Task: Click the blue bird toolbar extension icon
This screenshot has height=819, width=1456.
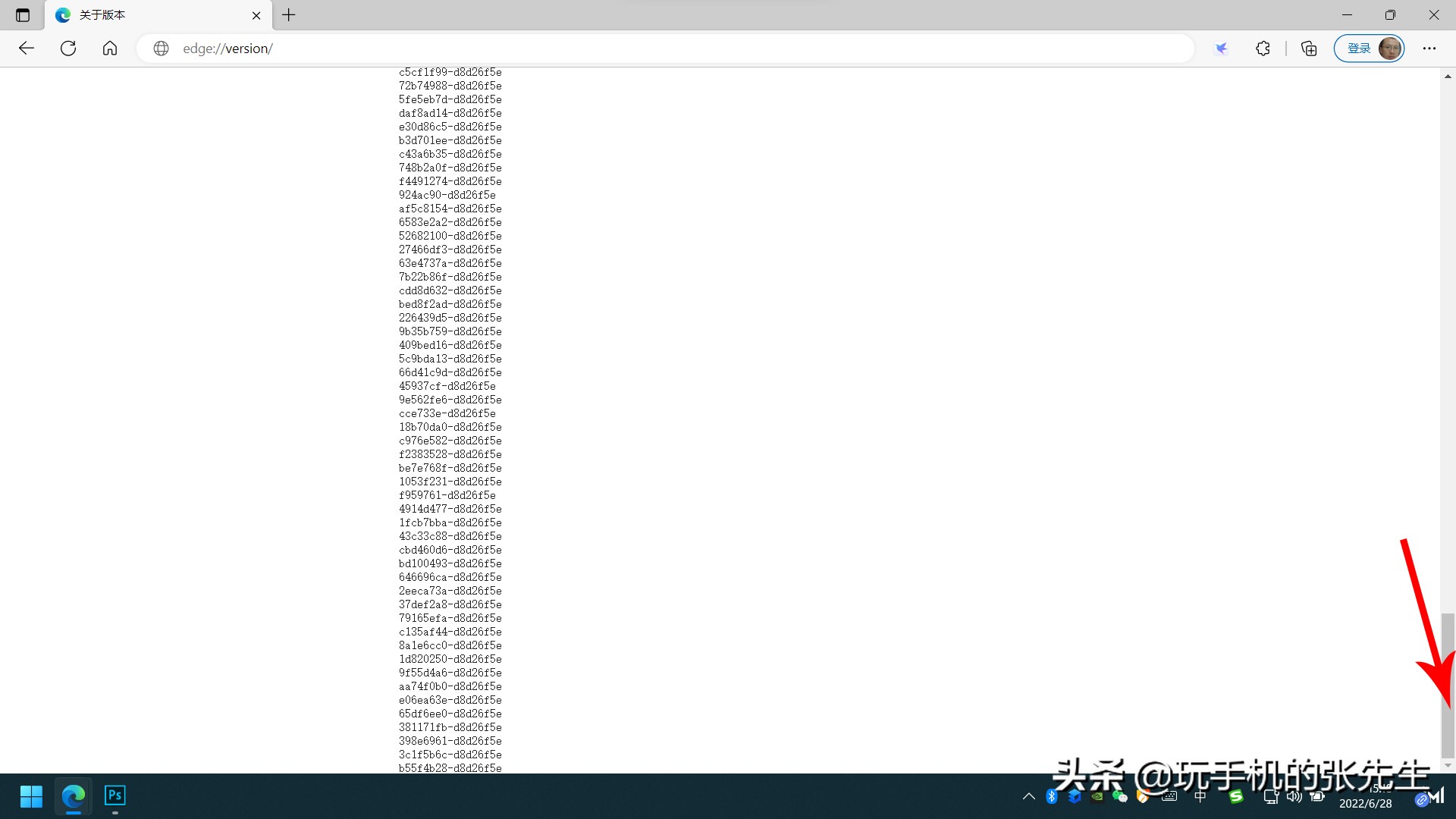Action: [x=1221, y=49]
